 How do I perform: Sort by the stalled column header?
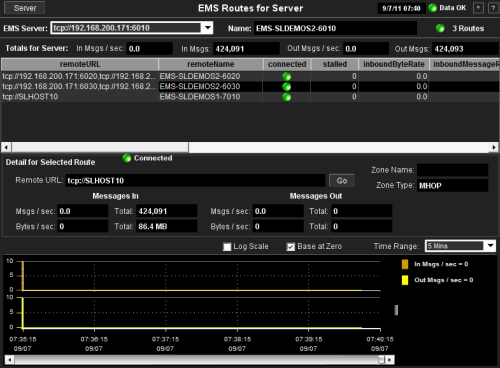coord(335,64)
